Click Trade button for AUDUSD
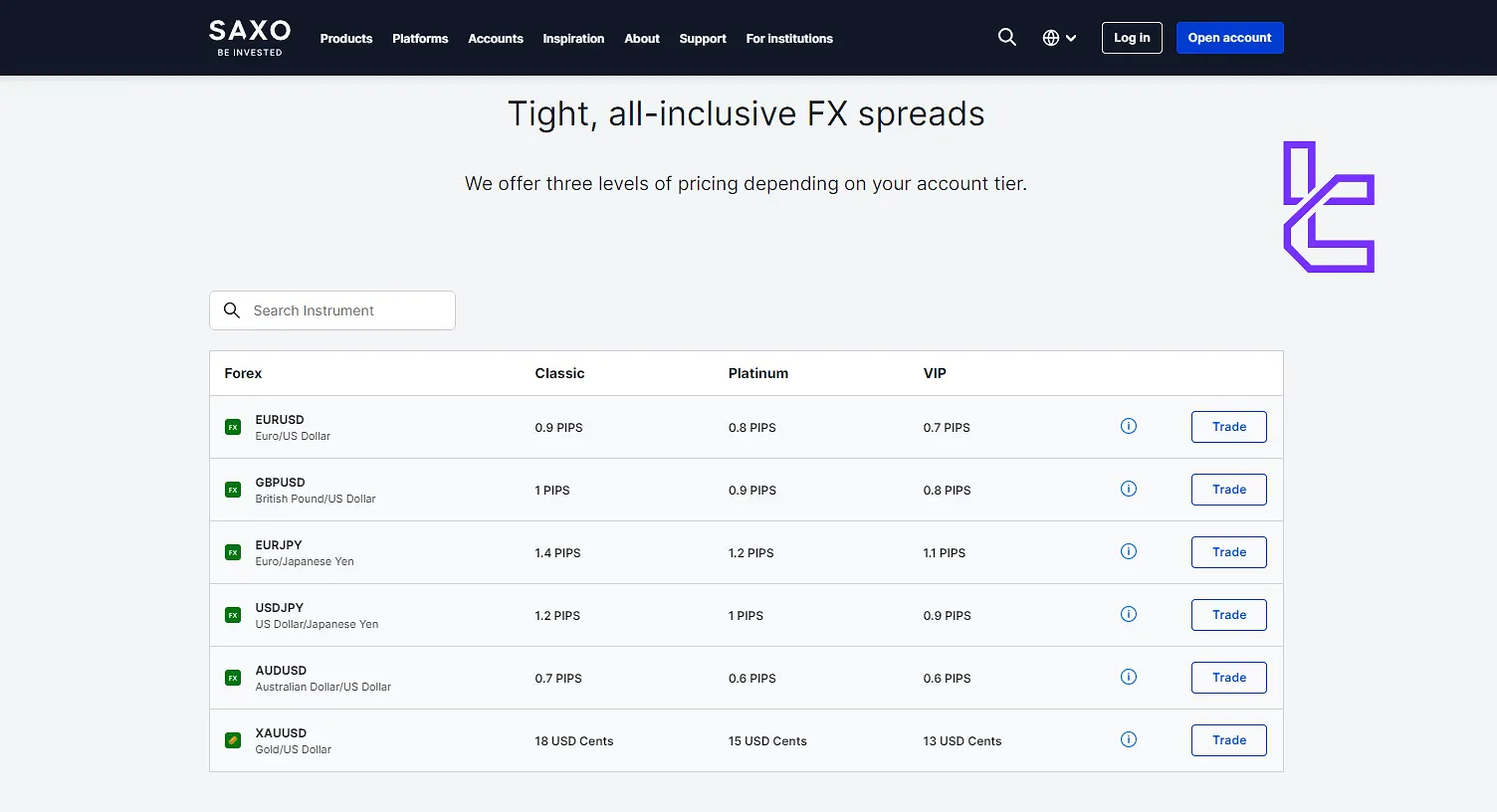Viewport: 1497px width, 812px height. (x=1229, y=678)
